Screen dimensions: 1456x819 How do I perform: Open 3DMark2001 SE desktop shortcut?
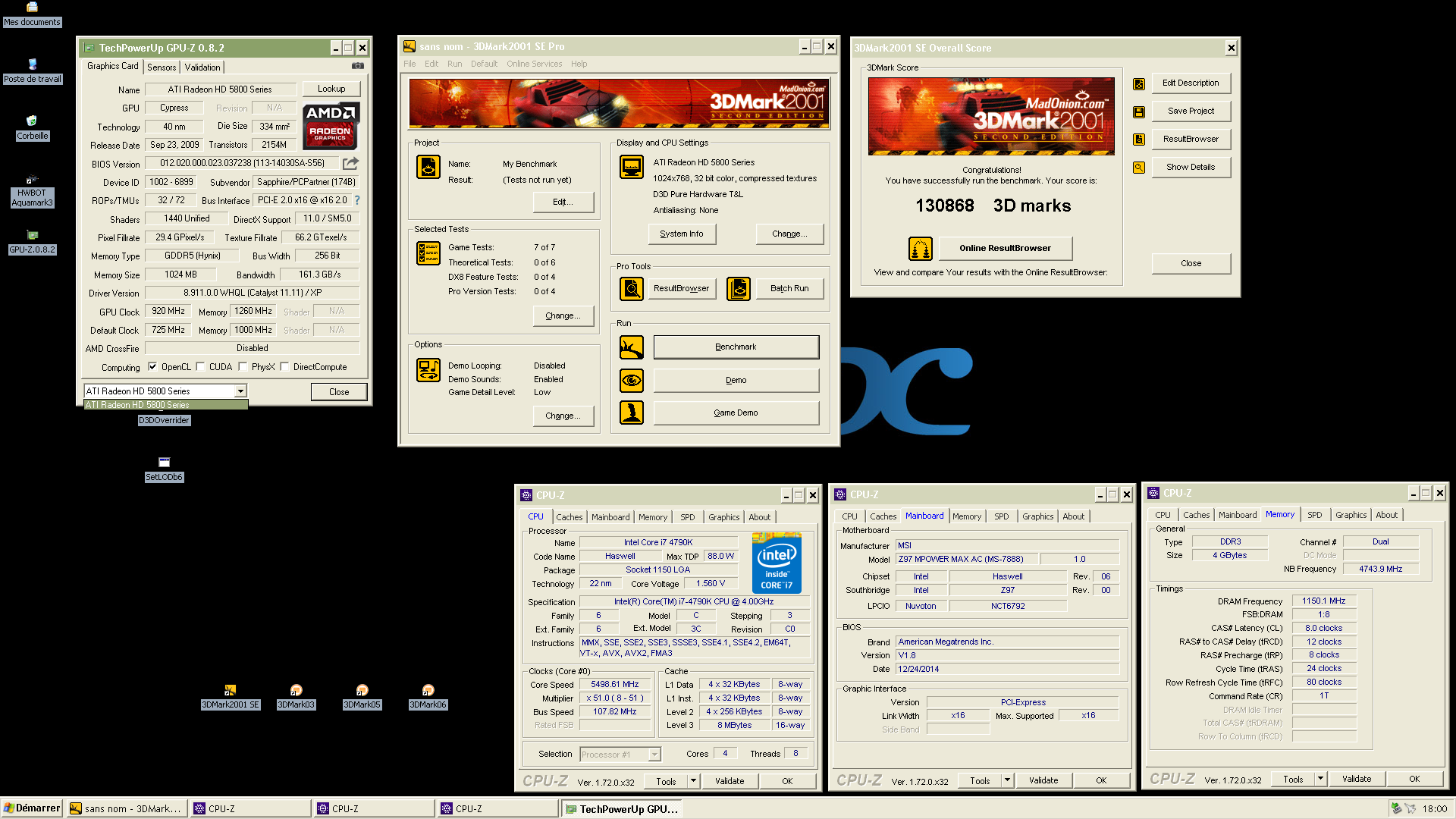tap(231, 697)
